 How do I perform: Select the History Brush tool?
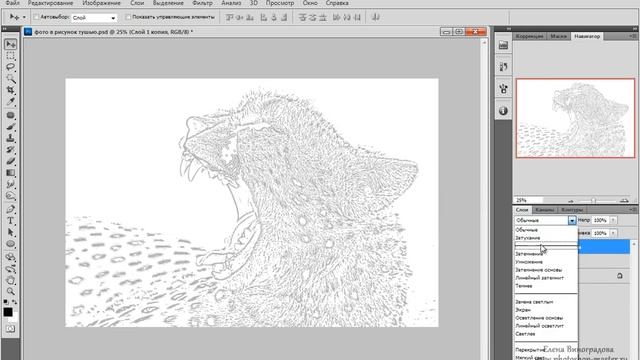[x=11, y=150]
